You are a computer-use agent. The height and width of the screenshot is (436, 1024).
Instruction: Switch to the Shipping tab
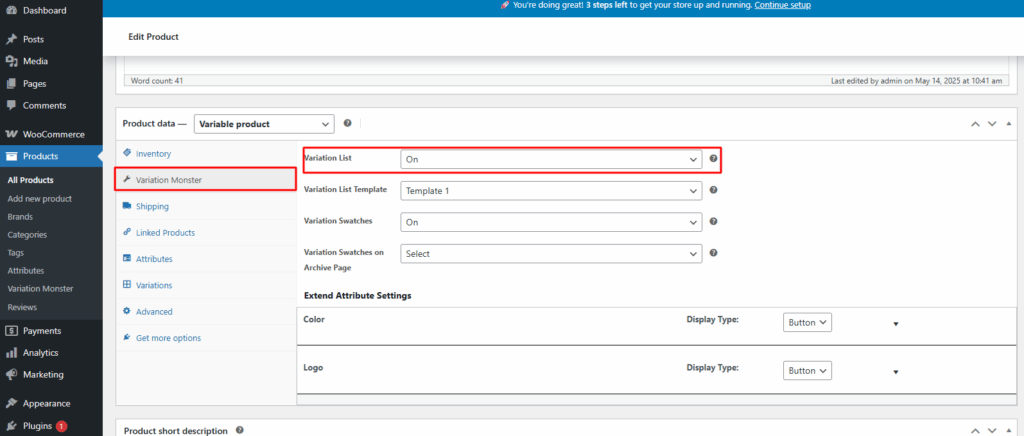pos(206,206)
